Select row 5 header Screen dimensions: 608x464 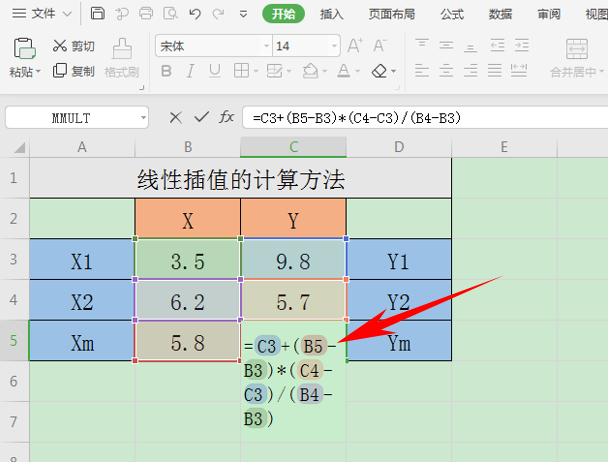click(14, 341)
